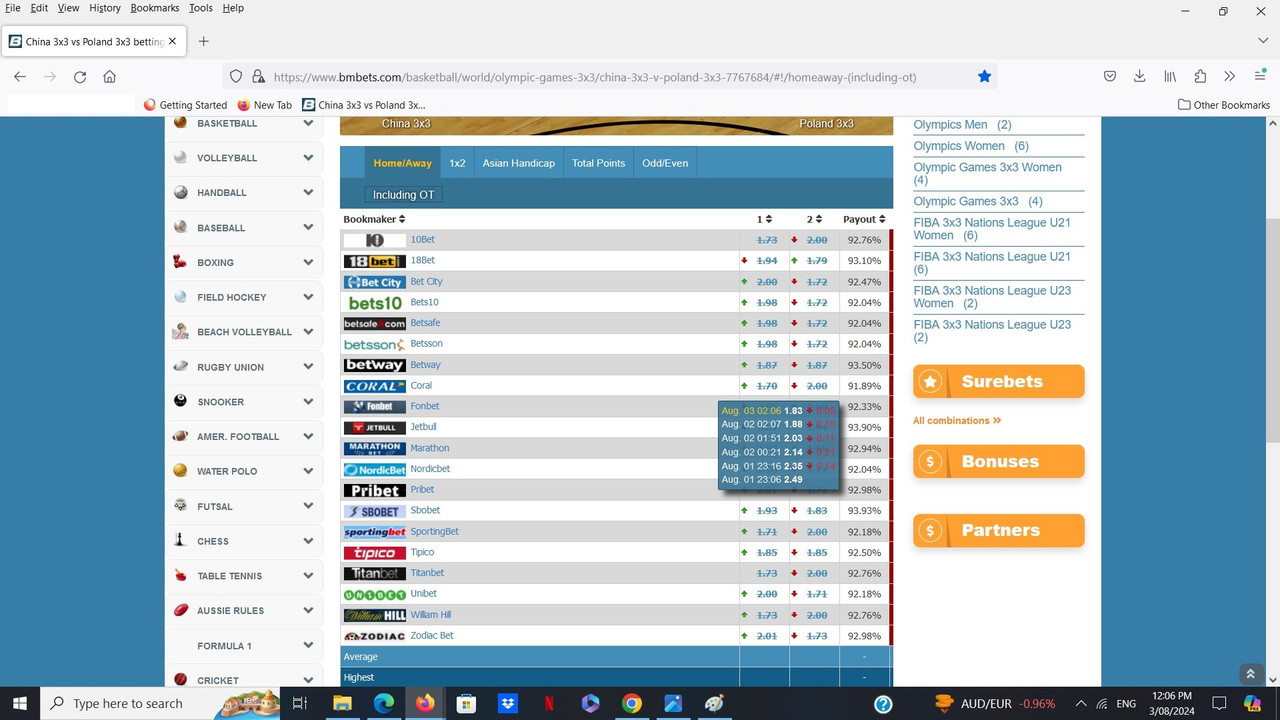The width and height of the screenshot is (1280, 720).
Task: Switch to the Odd/Even tab
Action: 665,163
